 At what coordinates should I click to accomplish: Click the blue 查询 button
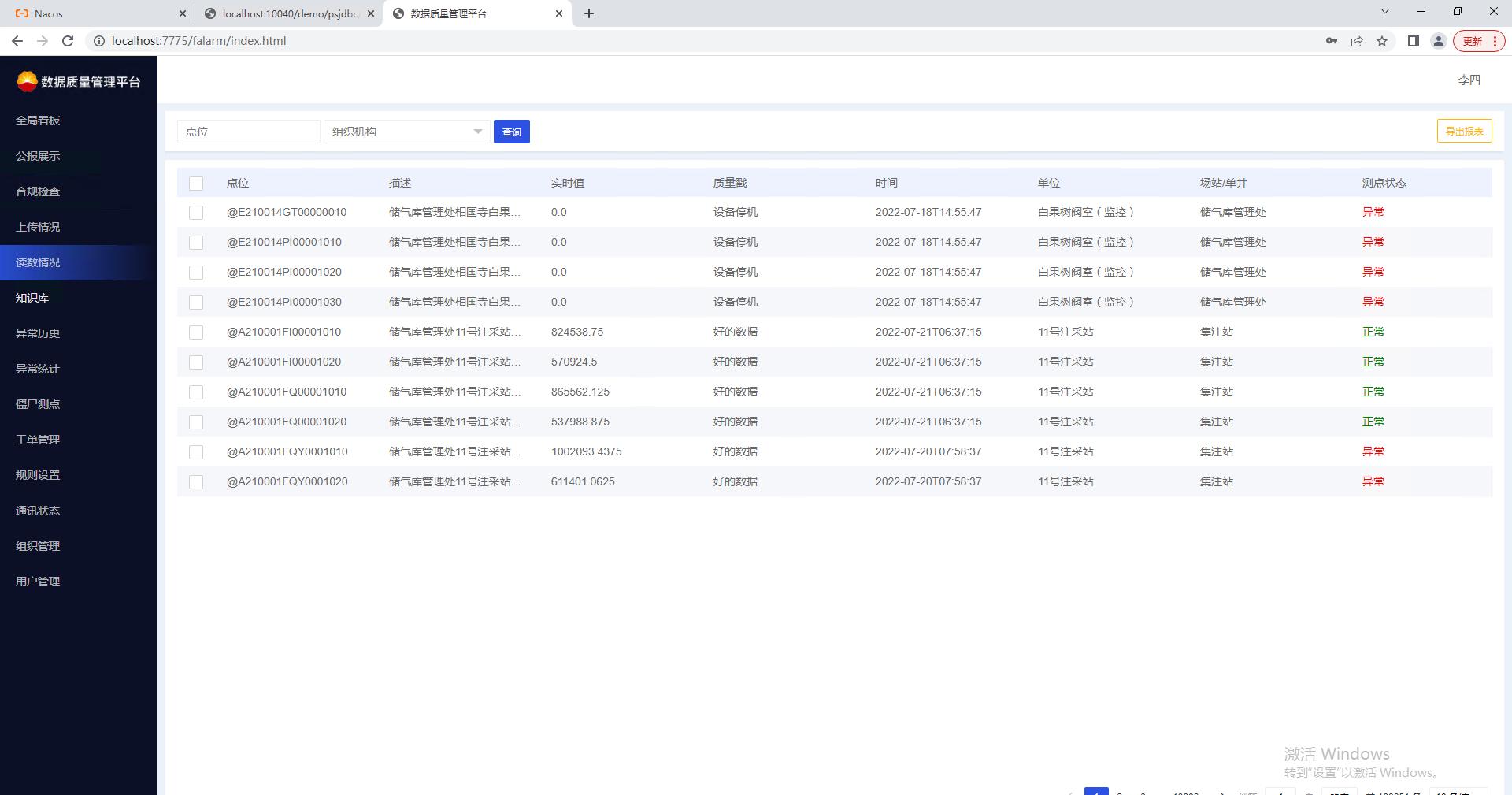[x=511, y=132]
